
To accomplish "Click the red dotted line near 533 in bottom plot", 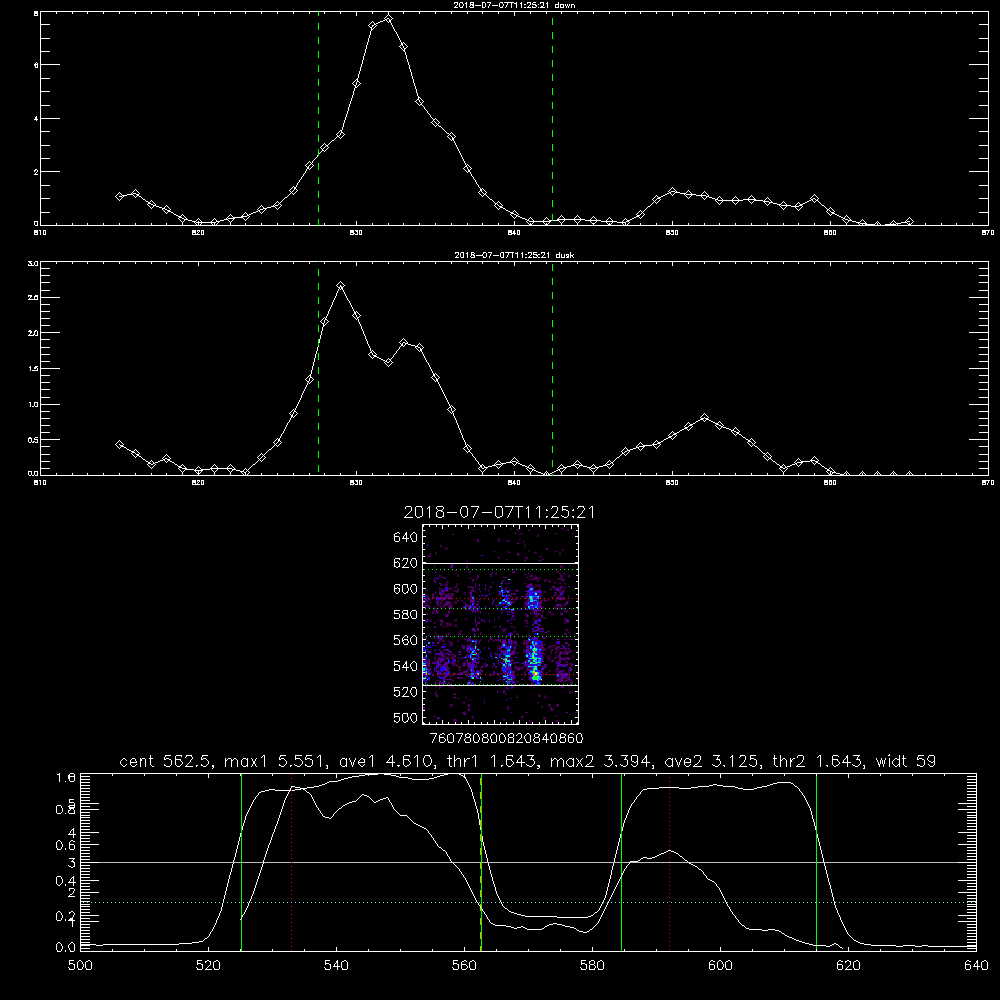I will click(x=291, y=862).
